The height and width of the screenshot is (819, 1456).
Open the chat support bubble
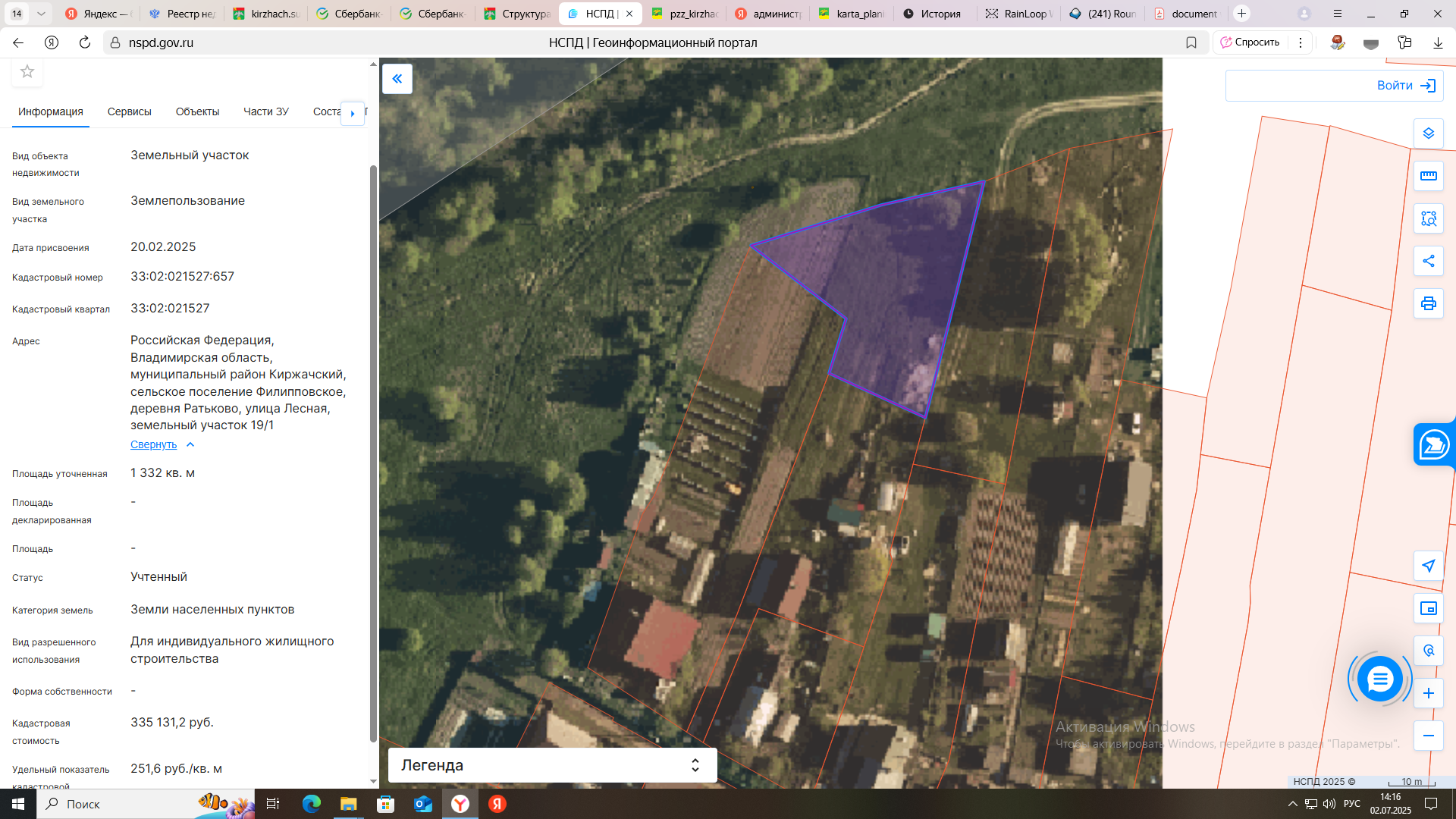point(1379,679)
